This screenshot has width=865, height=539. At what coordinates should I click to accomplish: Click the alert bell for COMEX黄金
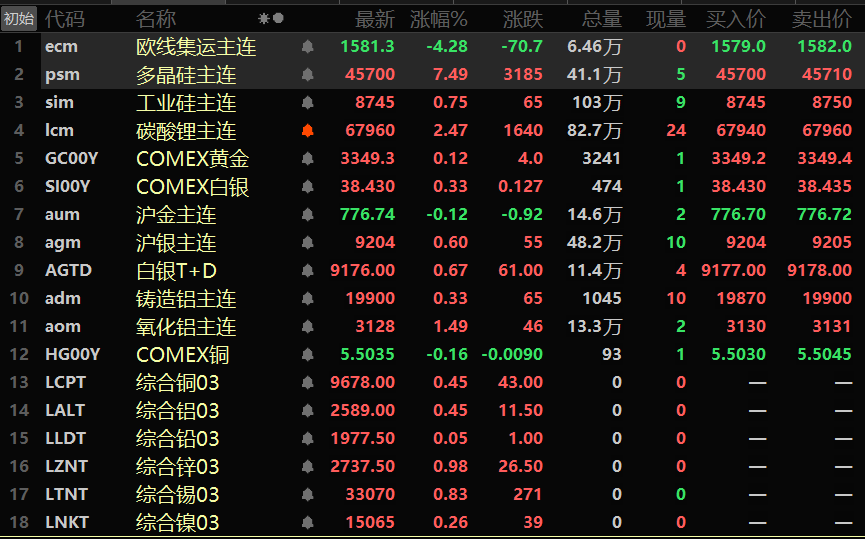pos(307,159)
